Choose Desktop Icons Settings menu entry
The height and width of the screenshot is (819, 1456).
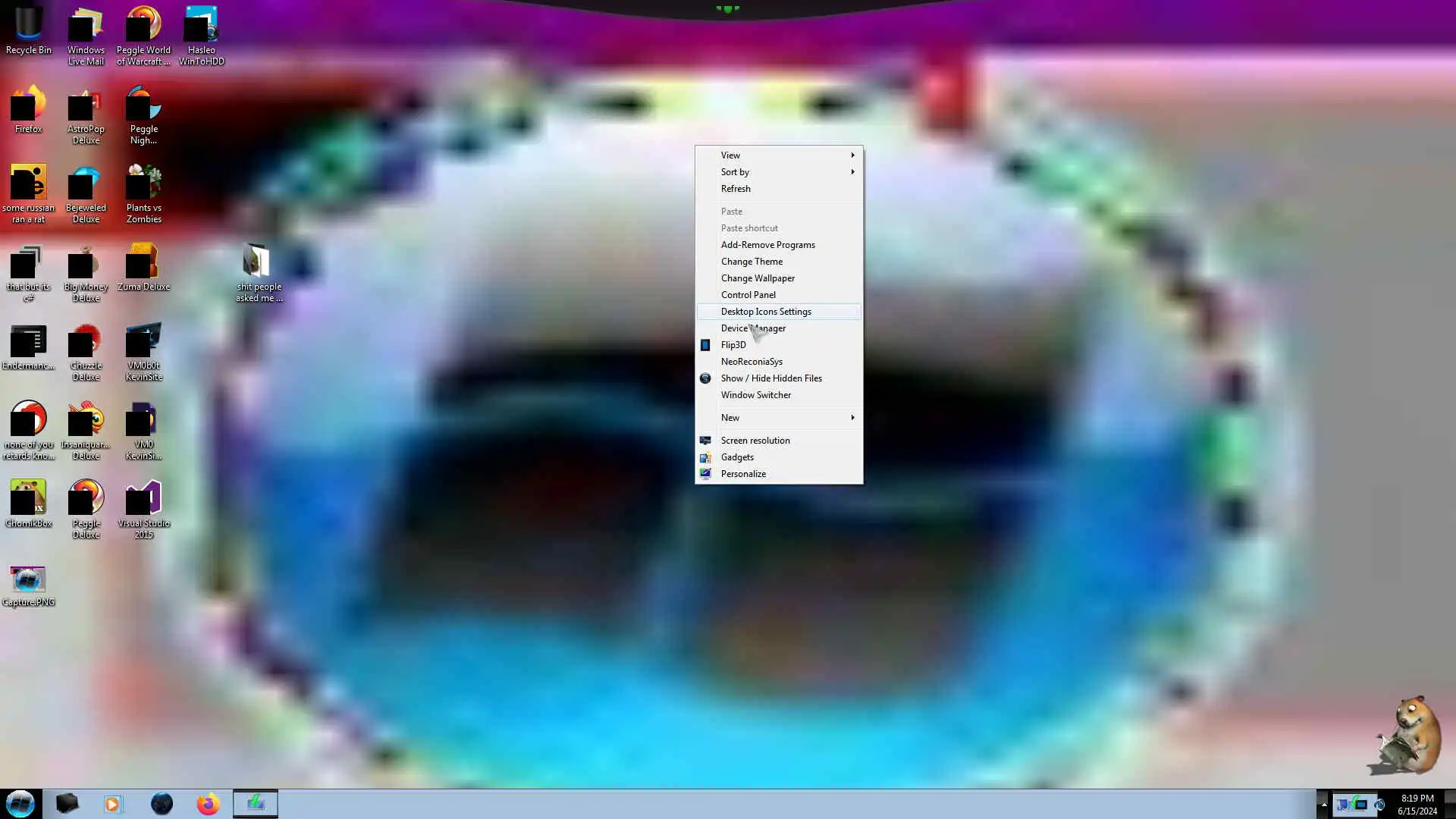766,312
